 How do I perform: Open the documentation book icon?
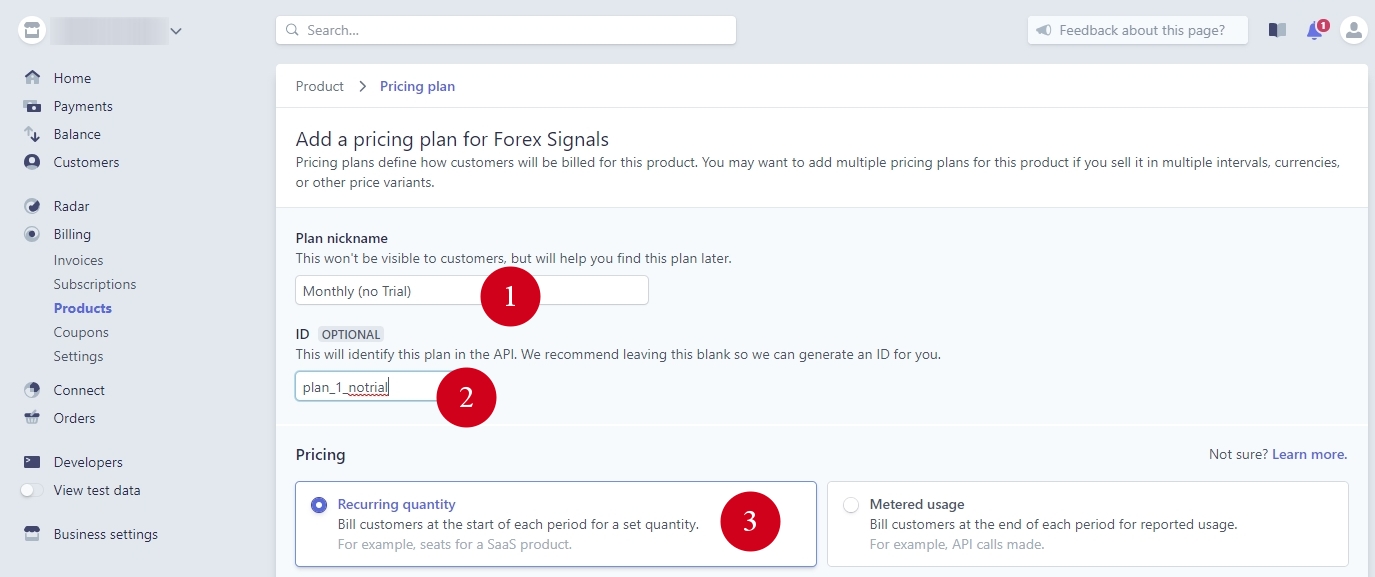pos(1276,30)
